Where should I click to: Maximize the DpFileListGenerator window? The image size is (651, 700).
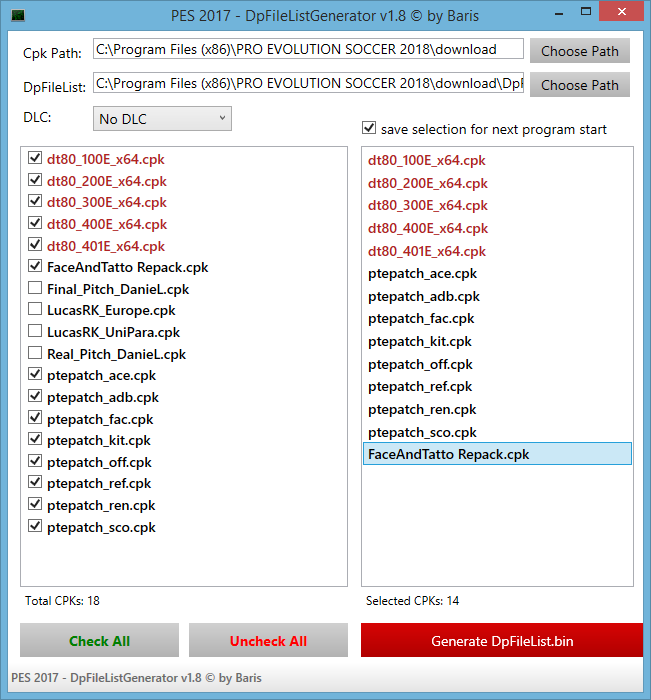(x=585, y=12)
